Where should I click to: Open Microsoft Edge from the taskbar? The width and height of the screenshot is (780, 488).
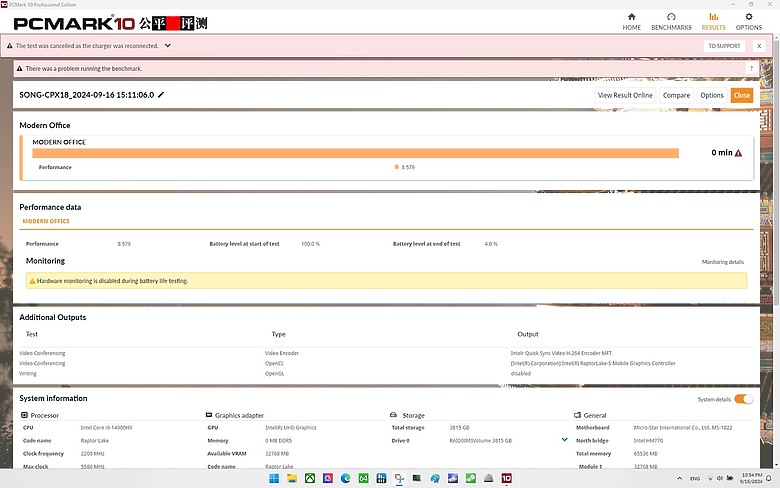(346, 479)
